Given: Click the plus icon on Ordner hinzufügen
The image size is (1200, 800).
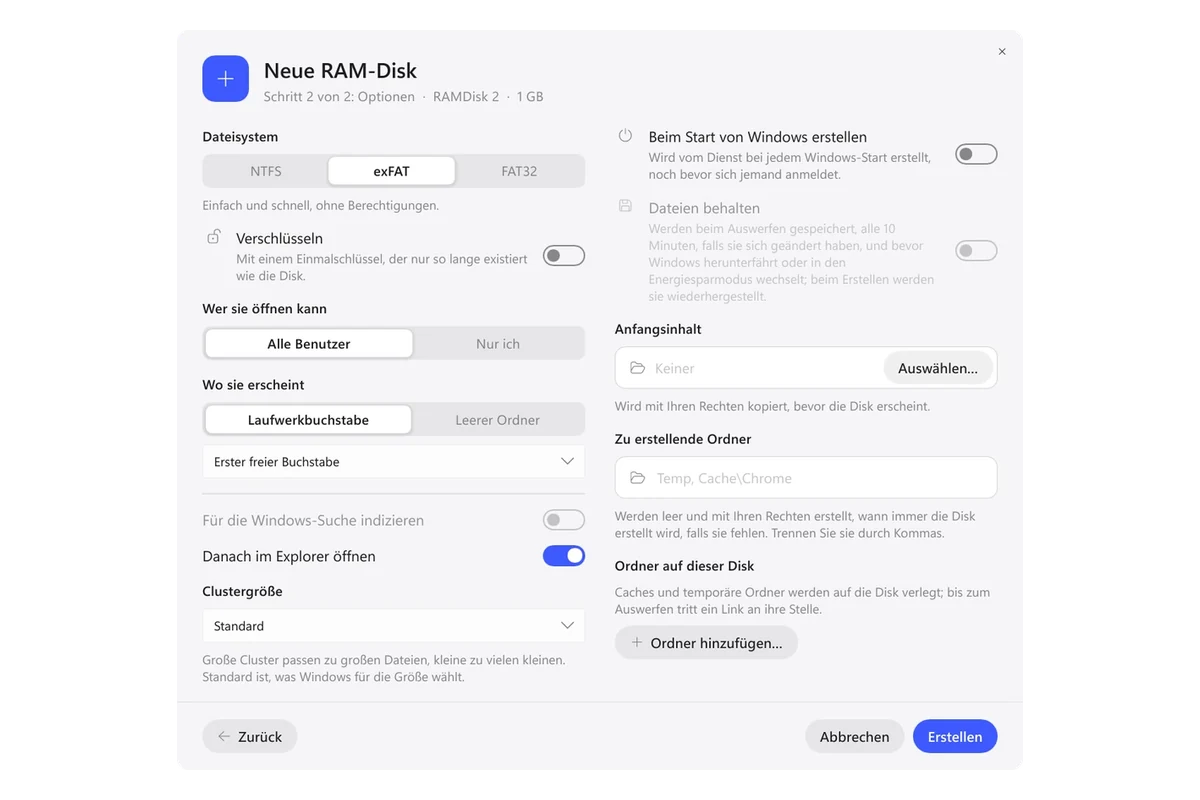Looking at the screenshot, I should click(x=637, y=642).
